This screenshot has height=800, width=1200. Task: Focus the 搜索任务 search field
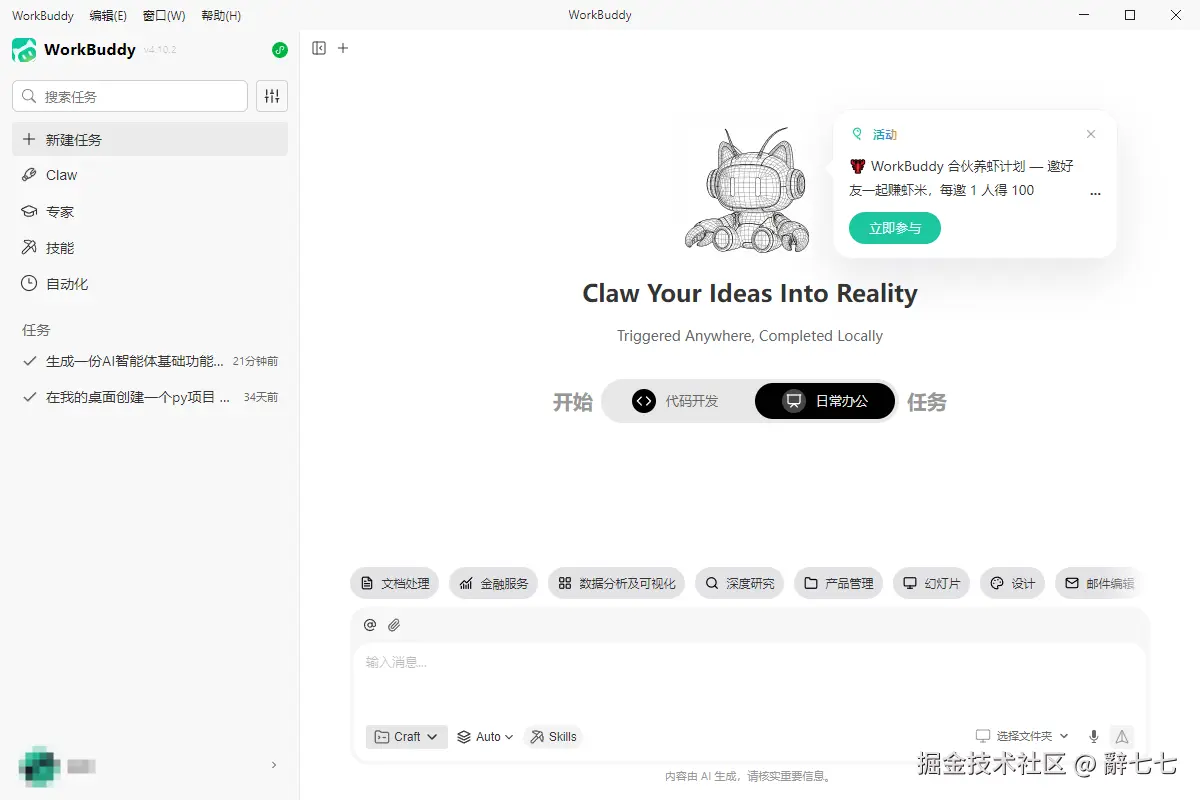click(x=130, y=96)
